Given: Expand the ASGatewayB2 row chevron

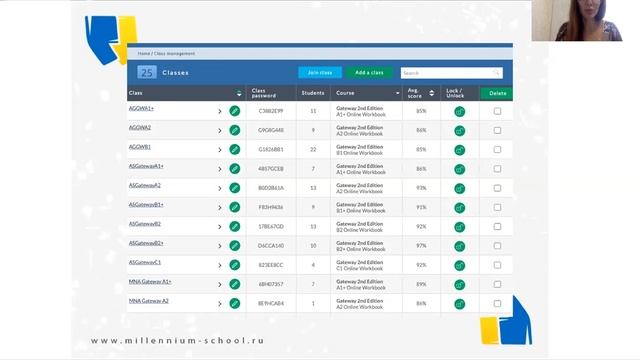Looking at the screenshot, I should tap(220, 227).
